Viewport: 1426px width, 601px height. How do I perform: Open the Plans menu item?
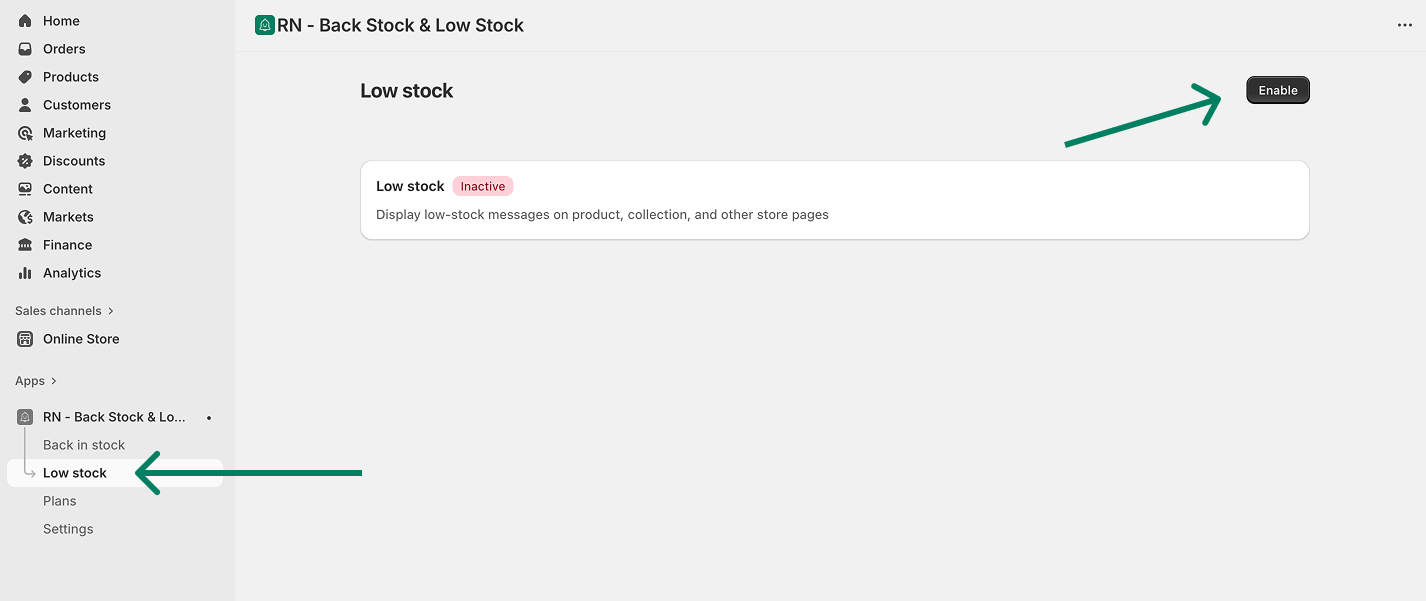[x=60, y=501]
